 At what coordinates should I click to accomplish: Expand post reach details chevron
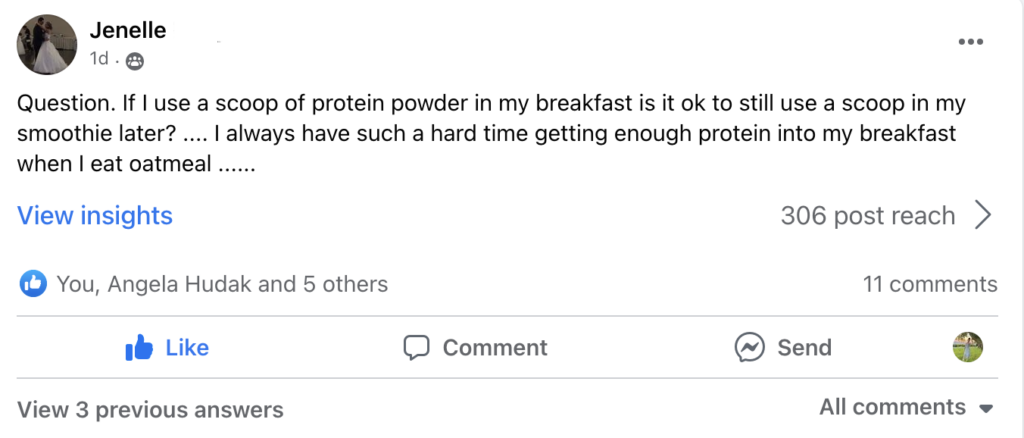[x=983, y=215]
